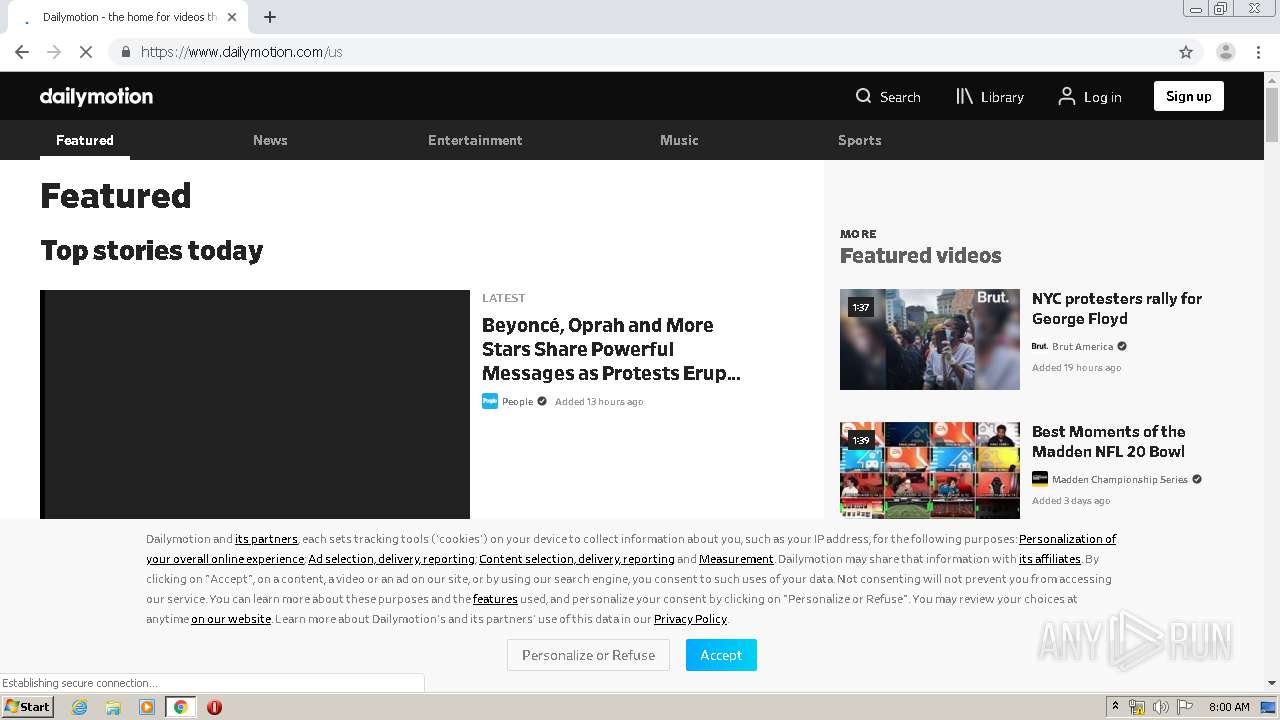The width and height of the screenshot is (1280, 720).
Task: Close the Dailymotion browser tab
Action: coord(232,17)
